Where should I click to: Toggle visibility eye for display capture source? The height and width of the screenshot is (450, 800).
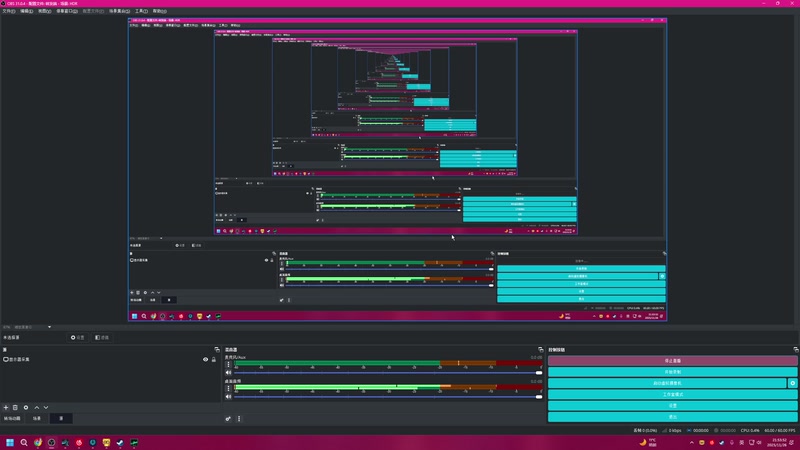[x=206, y=360]
